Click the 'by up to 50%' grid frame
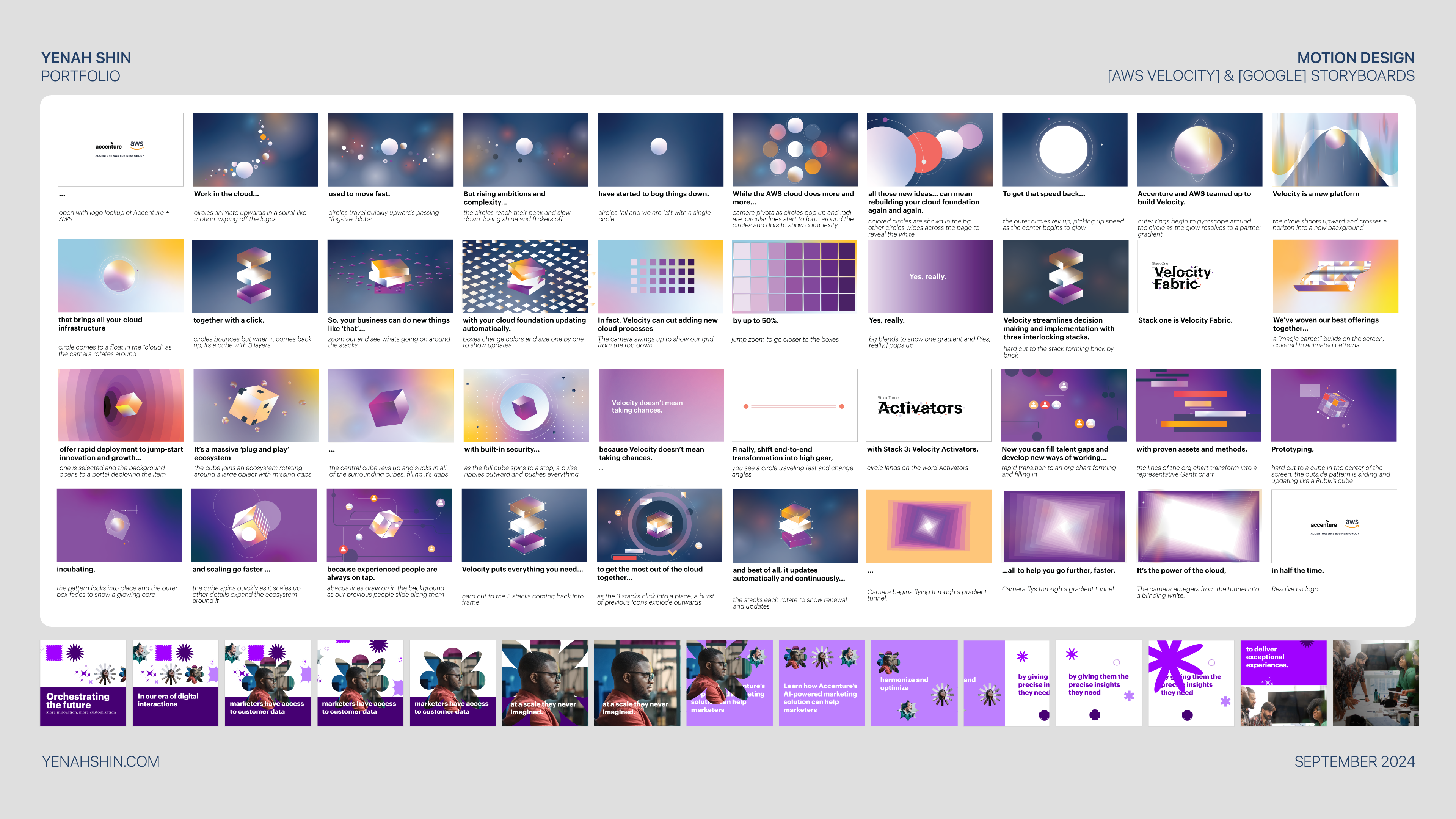The image size is (1456, 819). pyautogui.click(x=794, y=276)
